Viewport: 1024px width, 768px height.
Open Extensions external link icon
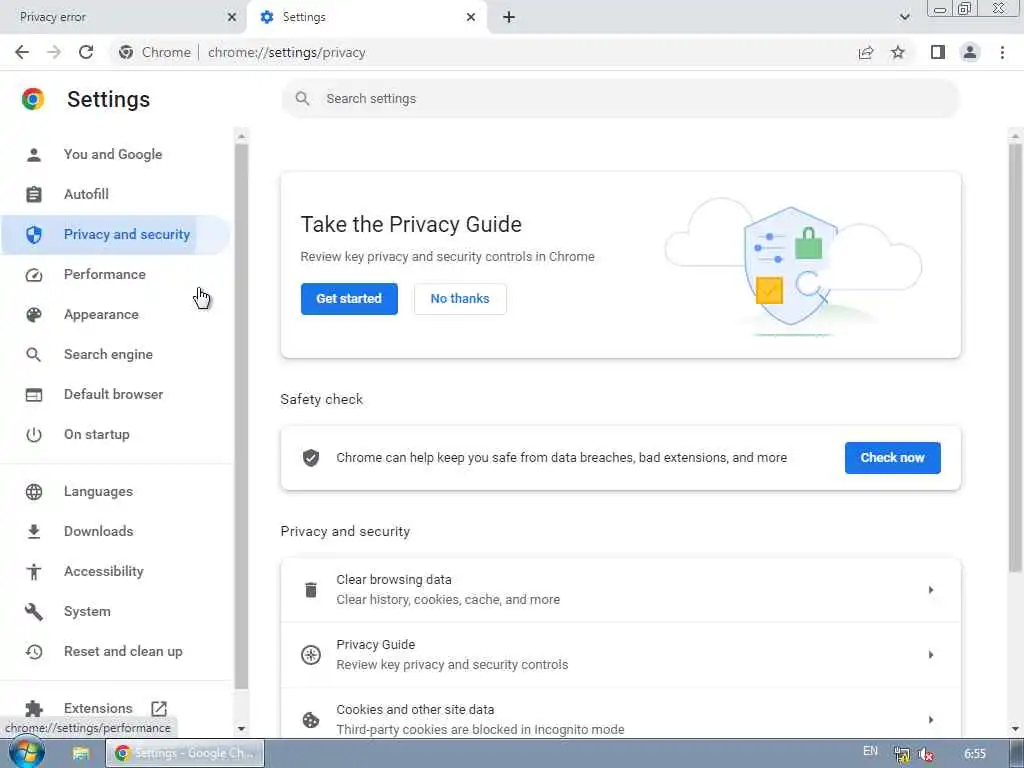pyautogui.click(x=159, y=709)
